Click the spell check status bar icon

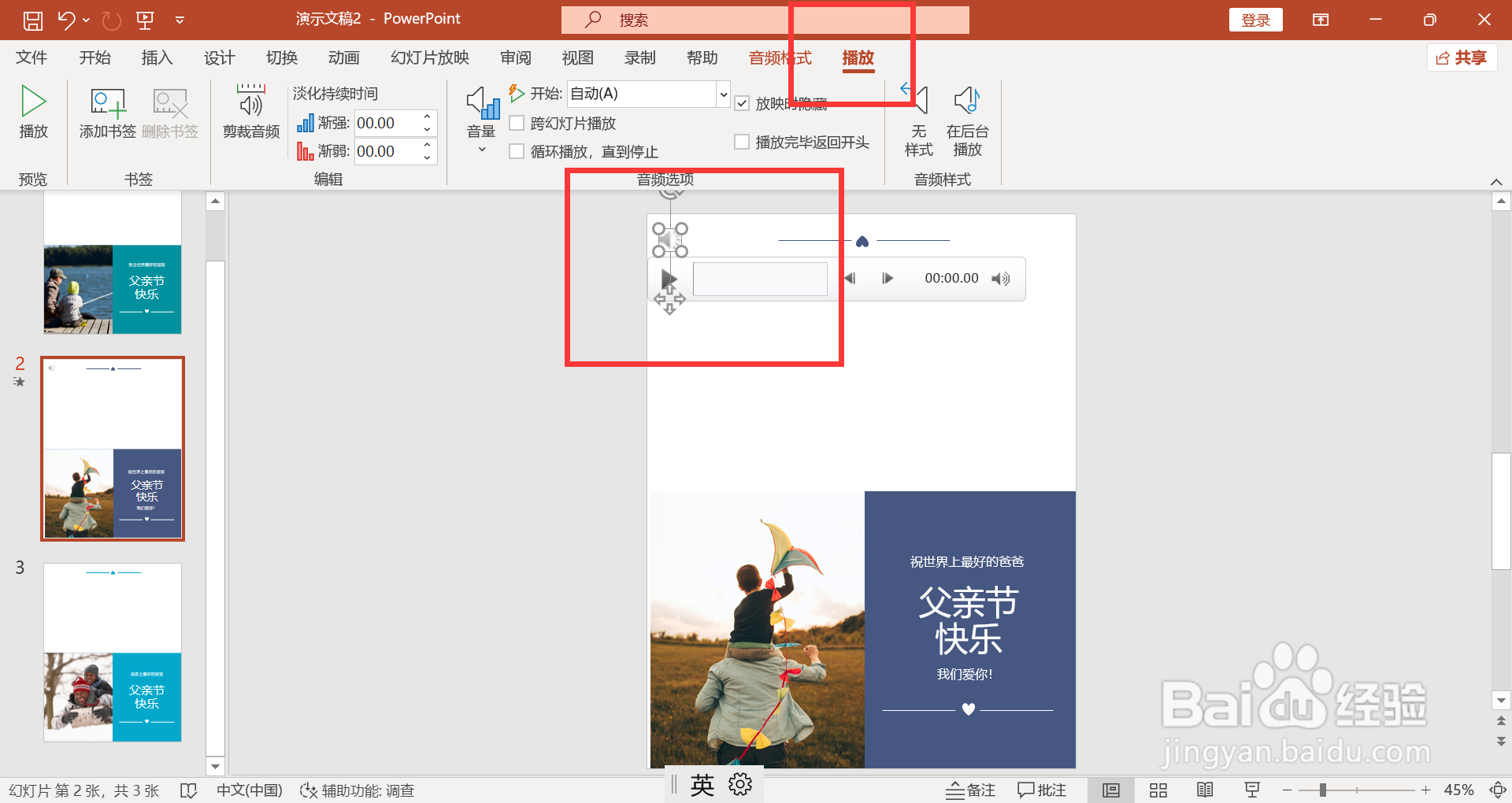[188, 790]
